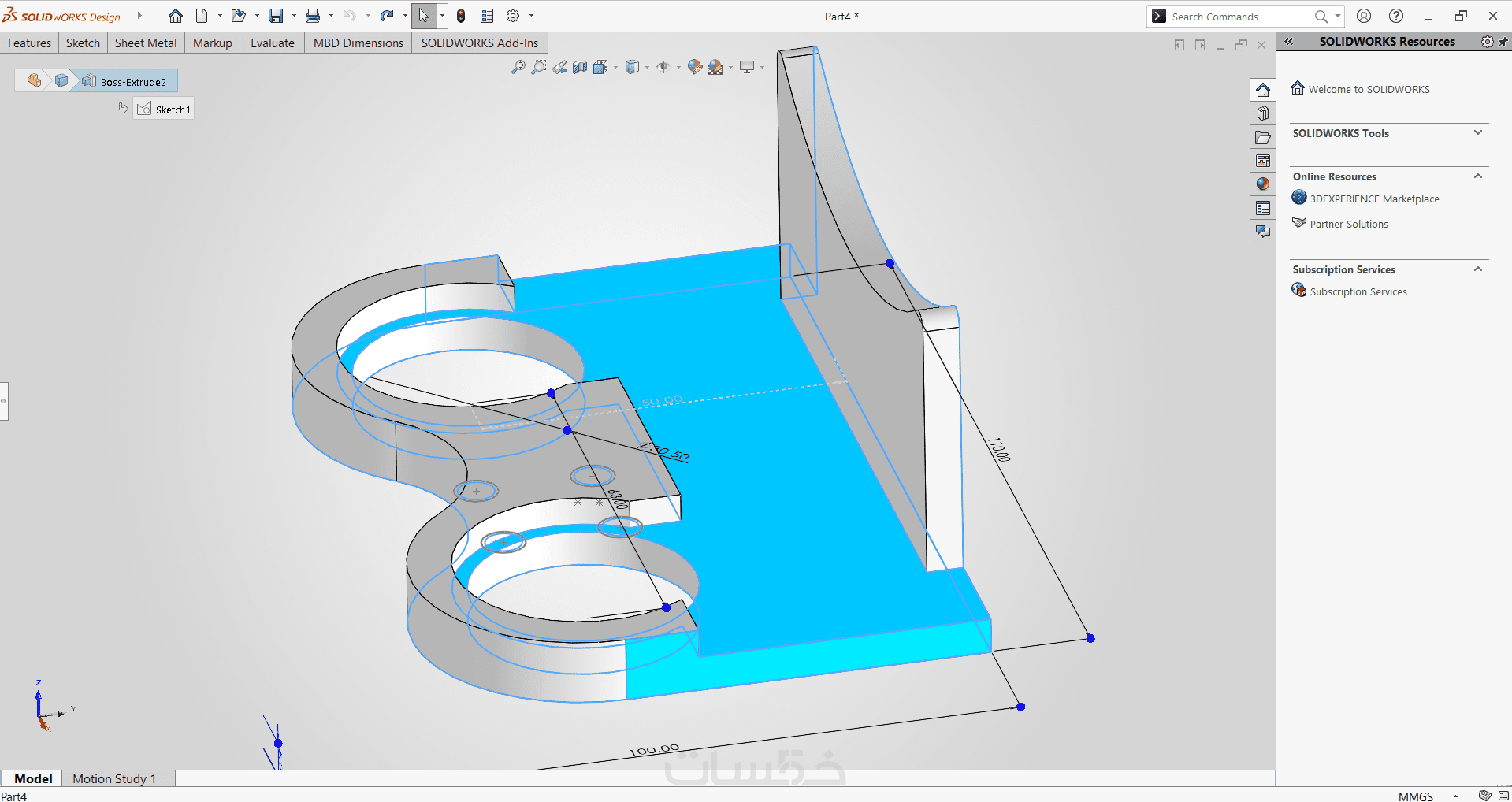Click the solid body icon in the breadcrumb
This screenshot has height=802, width=1512.
[x=61, y=80]
